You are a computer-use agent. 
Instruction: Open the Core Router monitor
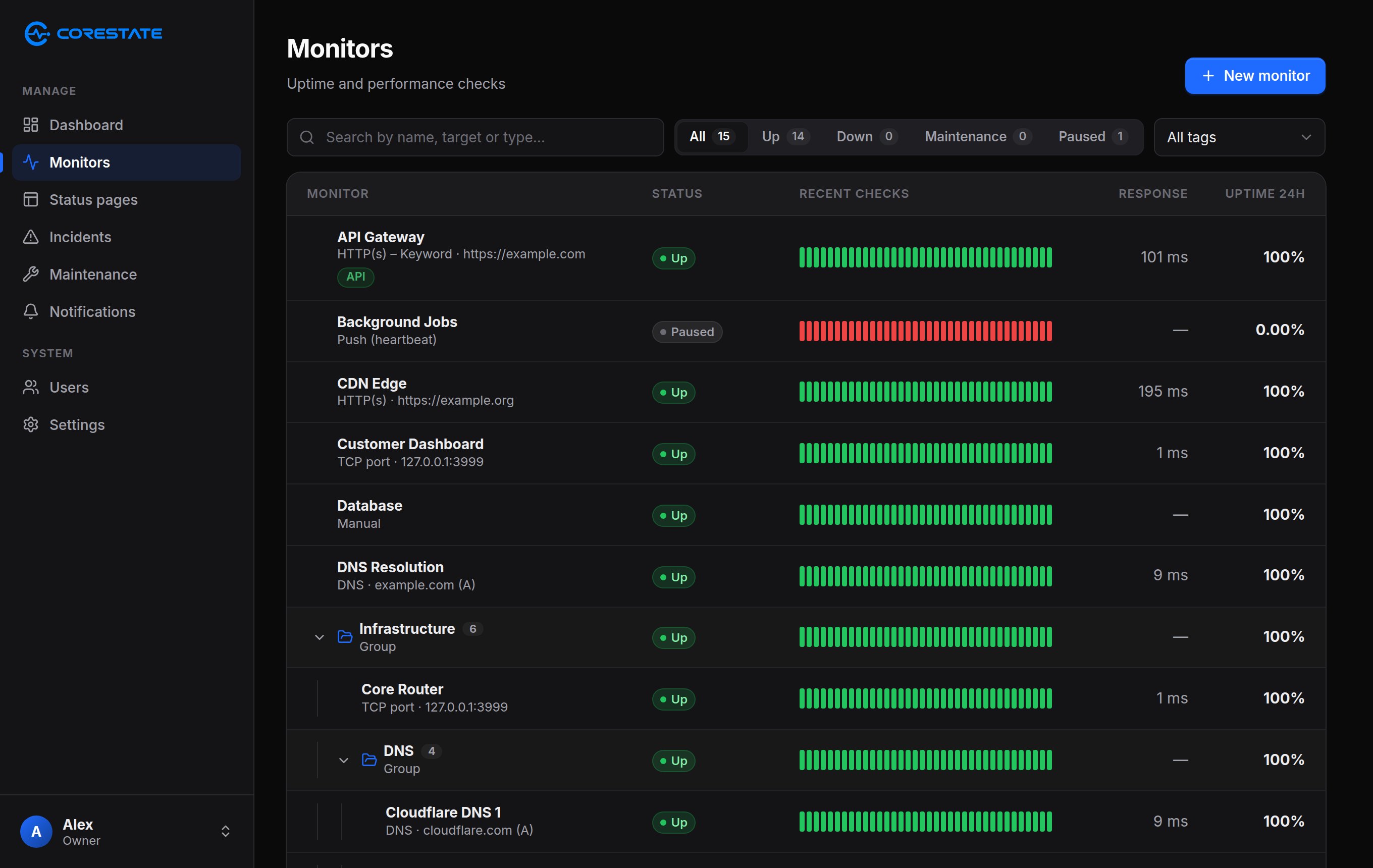(x=402, y=689)
